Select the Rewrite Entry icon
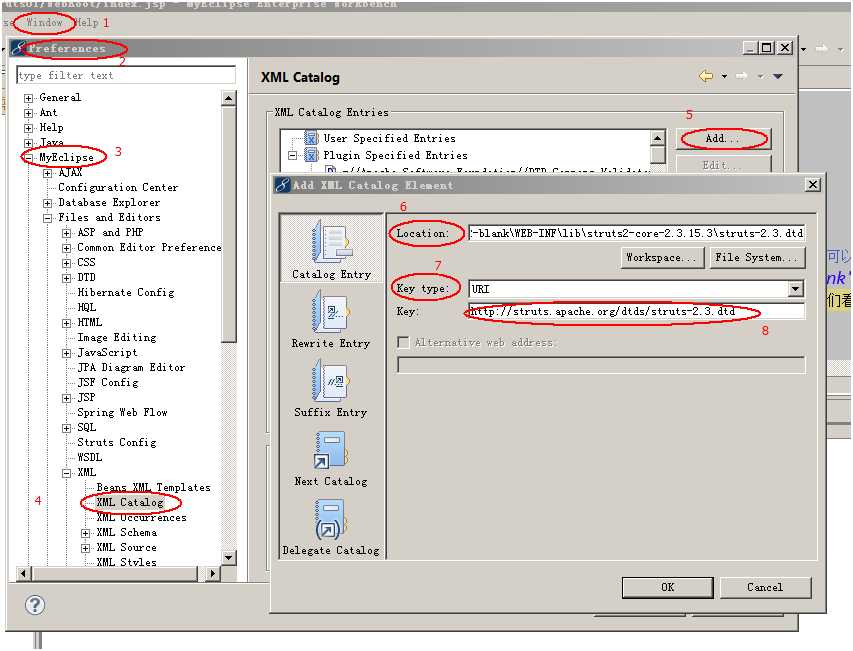This screenshot has width=853, height=651. [331, 312]
